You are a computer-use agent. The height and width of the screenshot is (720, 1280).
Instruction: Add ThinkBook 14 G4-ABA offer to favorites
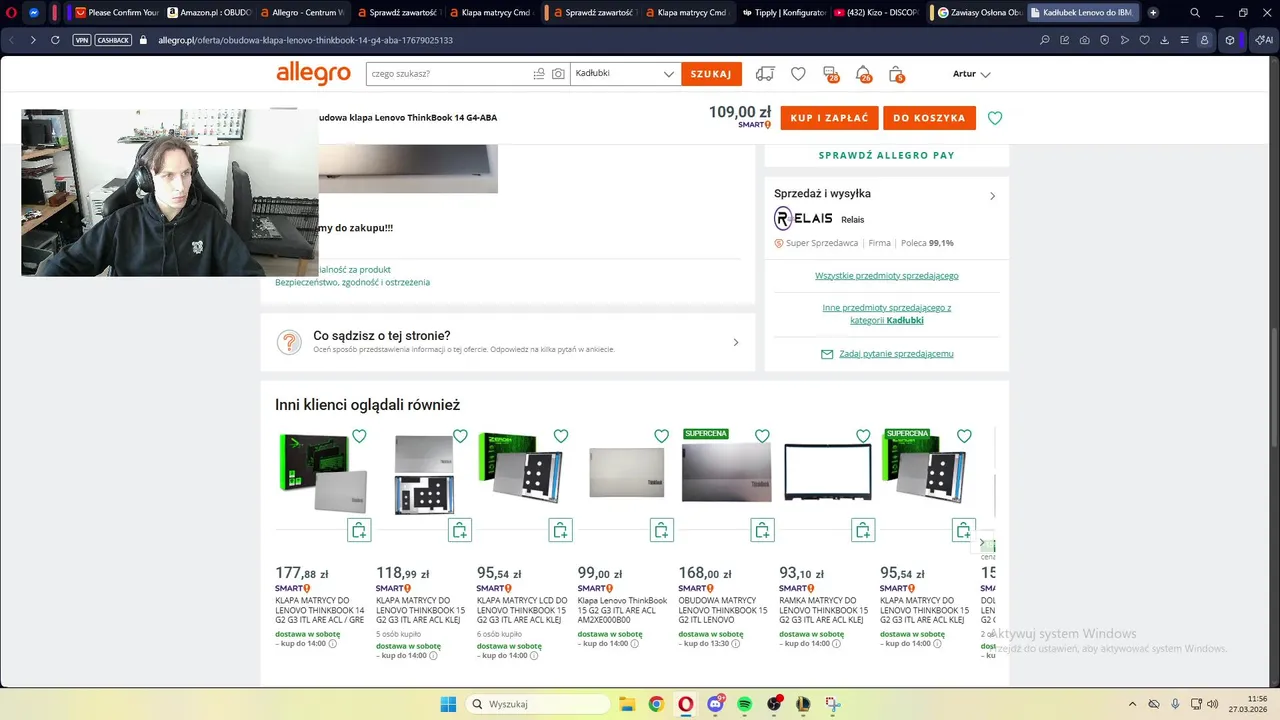click(x=995, y=118)
